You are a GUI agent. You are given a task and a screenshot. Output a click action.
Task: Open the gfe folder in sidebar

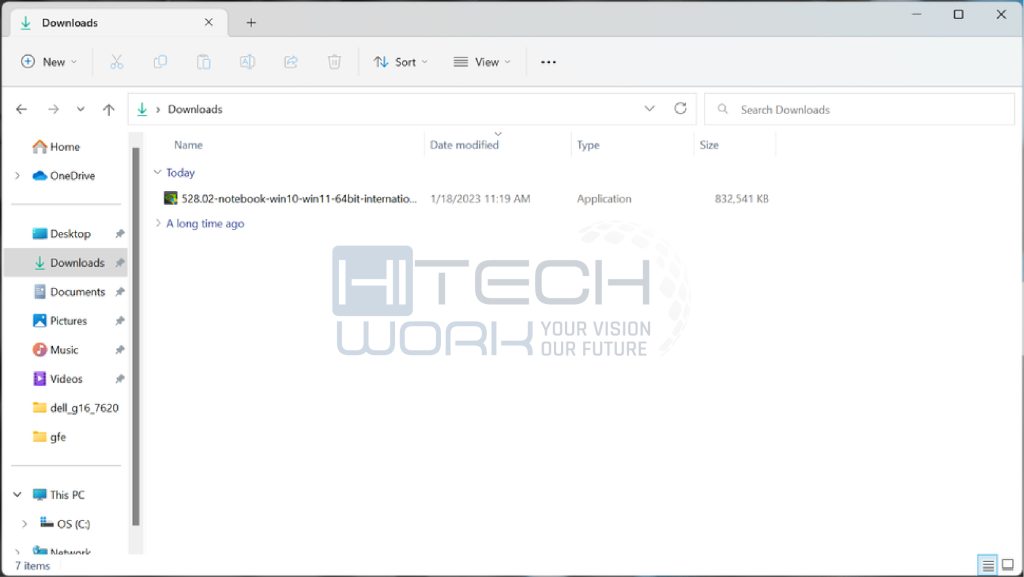pyautogui.click(x=50, y=437)
